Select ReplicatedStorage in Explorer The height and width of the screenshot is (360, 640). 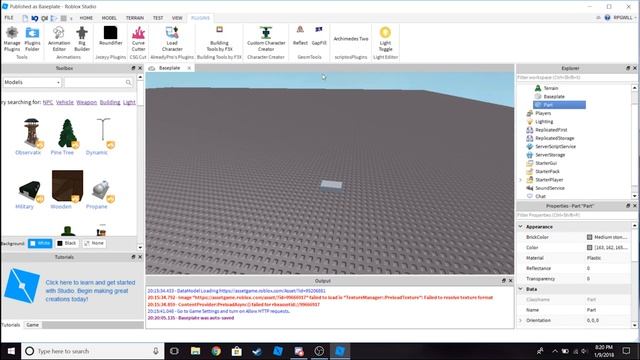tap(555, 138)
